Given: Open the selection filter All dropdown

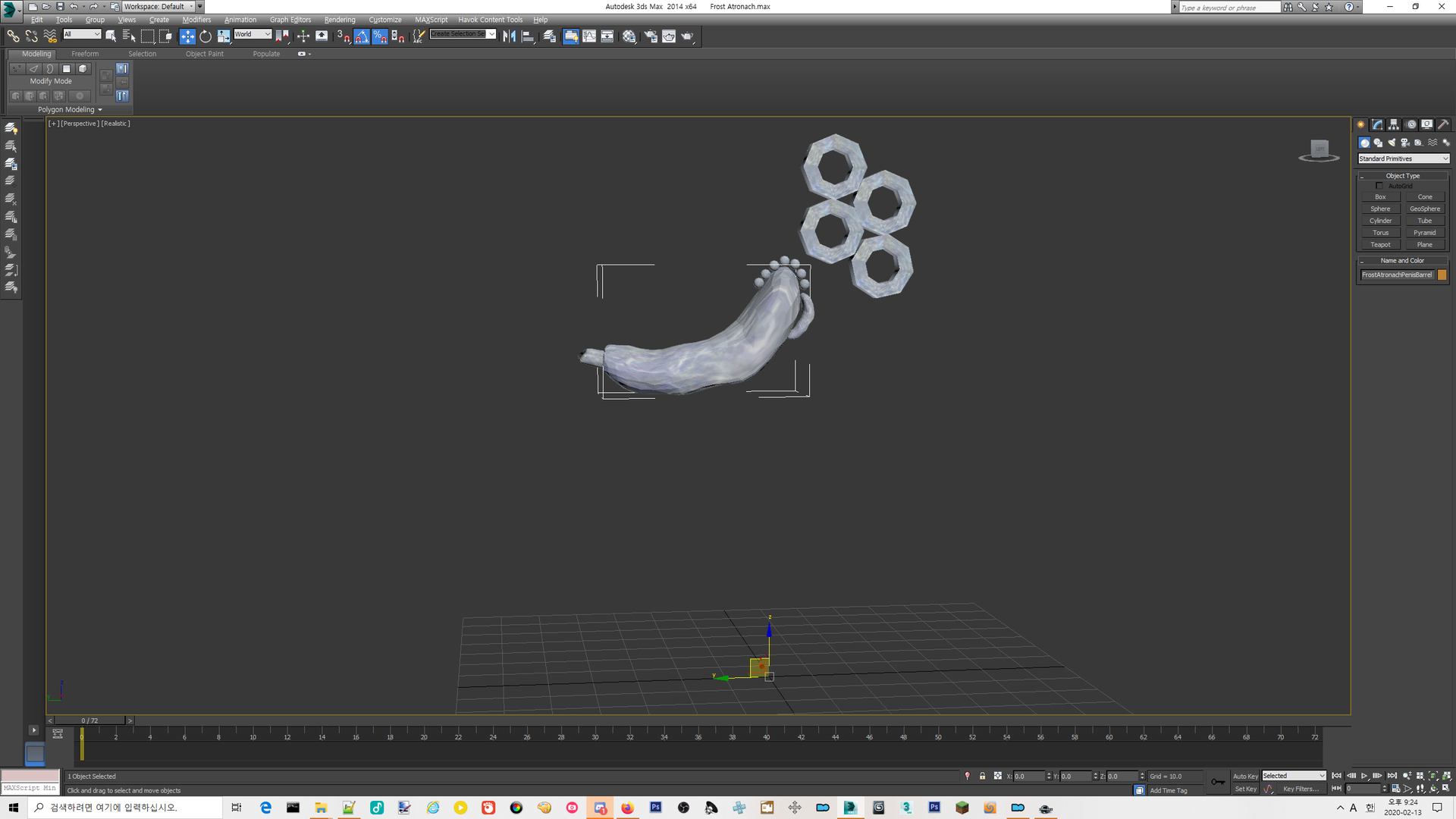Looking at the screenshot, I should coord(82,34).
